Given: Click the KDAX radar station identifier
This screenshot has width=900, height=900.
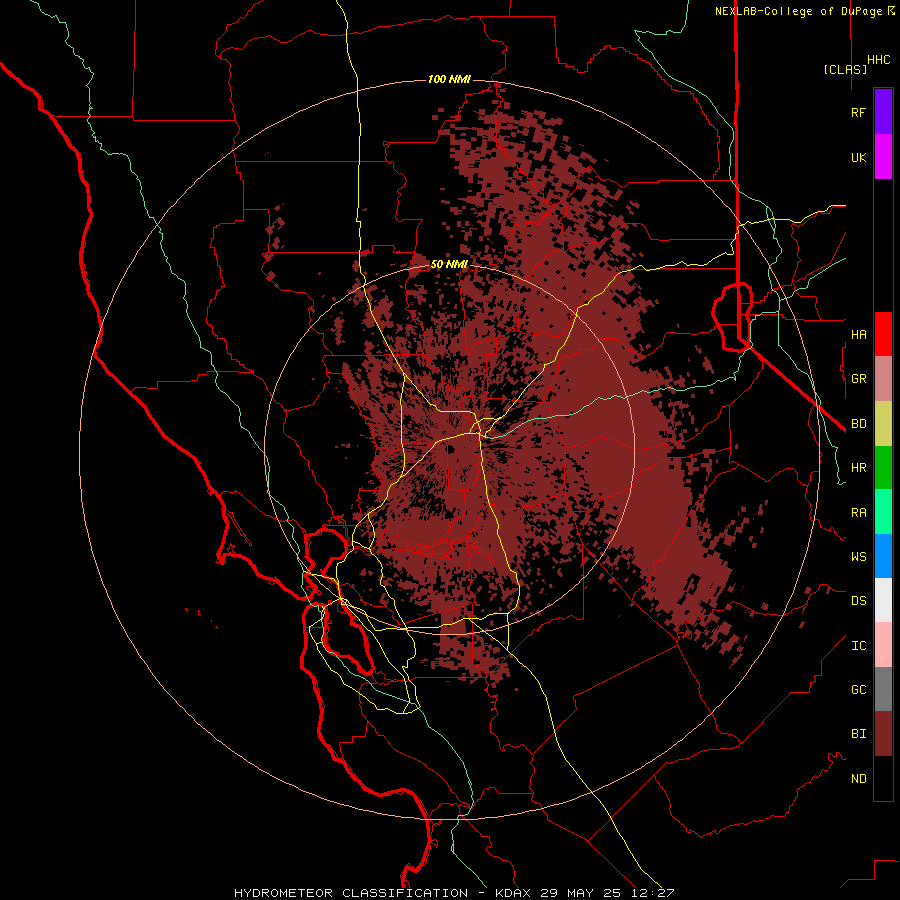Looking at the screenshot, I should pyautogui.click(x=512, y=893).
